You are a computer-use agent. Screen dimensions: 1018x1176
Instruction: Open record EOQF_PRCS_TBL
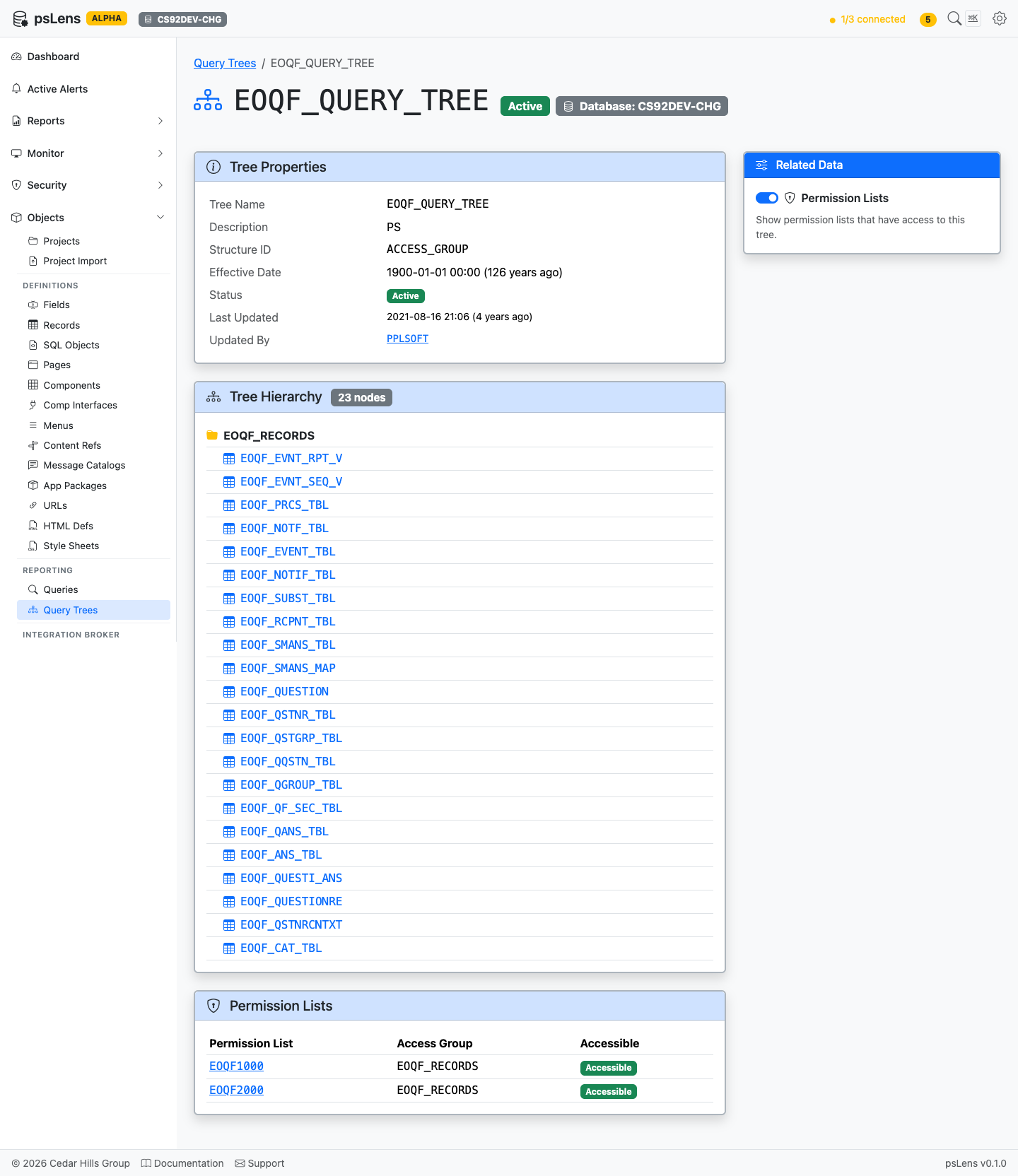[284, 505]
